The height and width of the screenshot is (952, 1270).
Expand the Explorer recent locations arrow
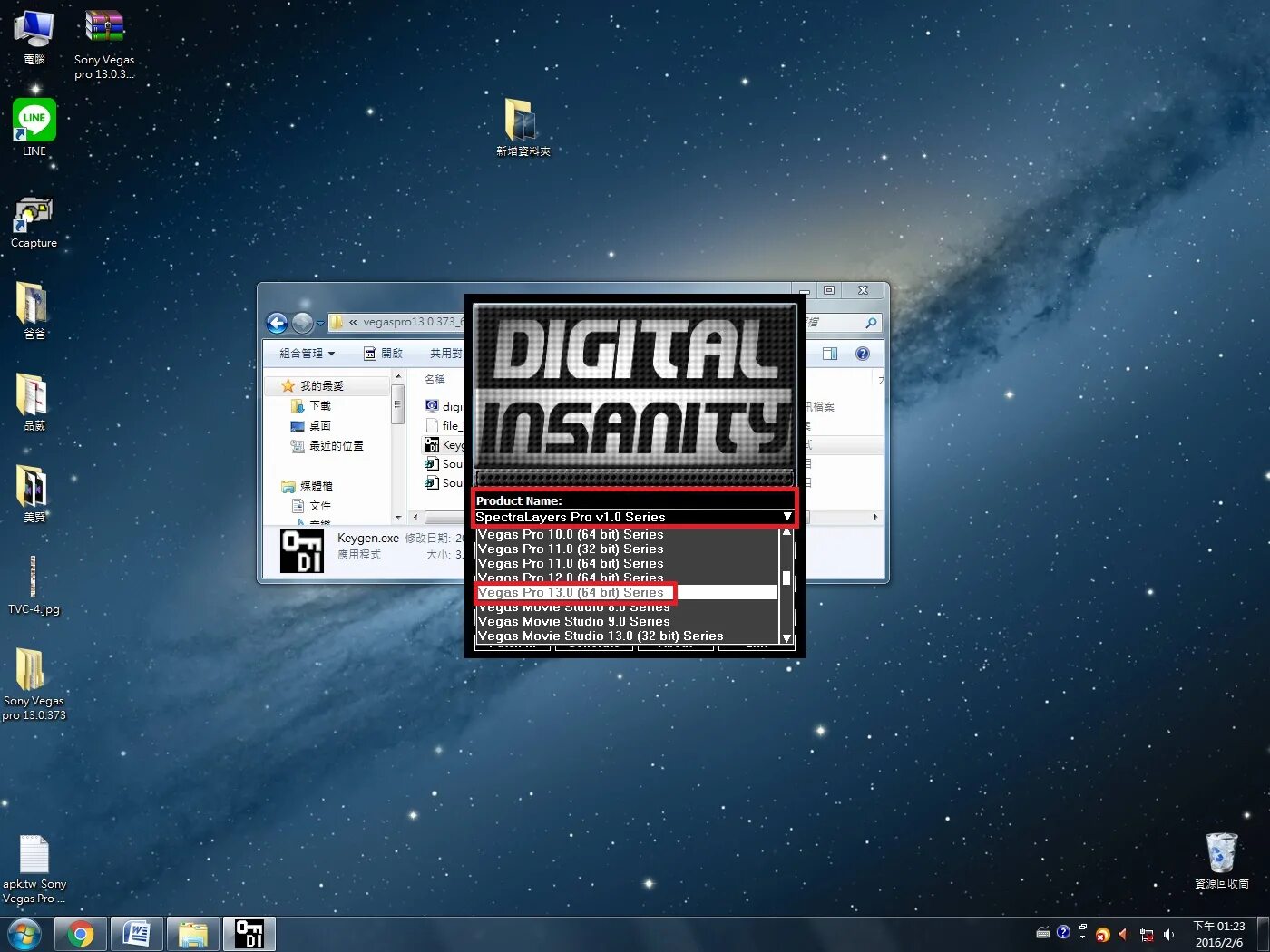pos(320,324)
